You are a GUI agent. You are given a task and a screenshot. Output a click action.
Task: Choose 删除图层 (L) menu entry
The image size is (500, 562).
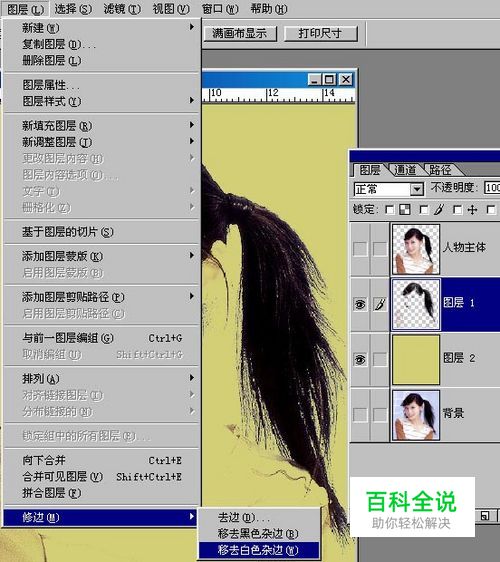click(101, 60)
